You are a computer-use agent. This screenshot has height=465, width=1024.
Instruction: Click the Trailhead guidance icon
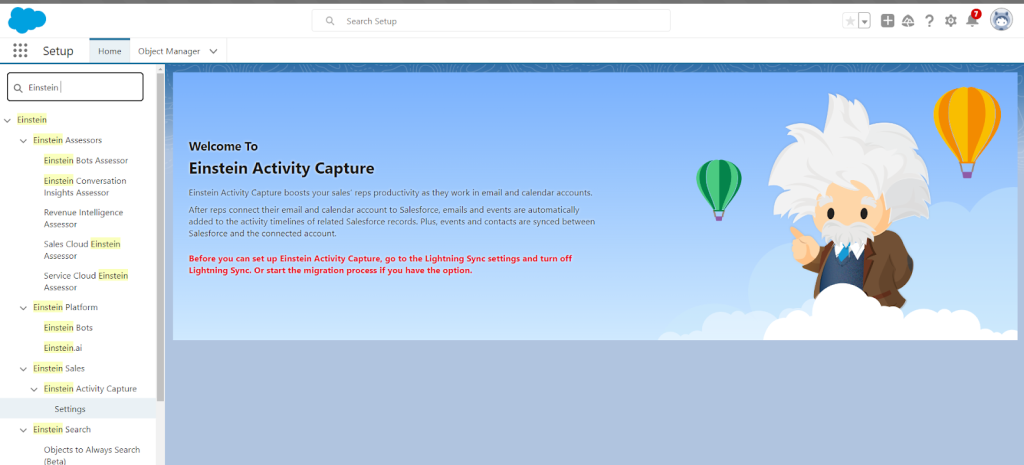(x=908, y=21)
